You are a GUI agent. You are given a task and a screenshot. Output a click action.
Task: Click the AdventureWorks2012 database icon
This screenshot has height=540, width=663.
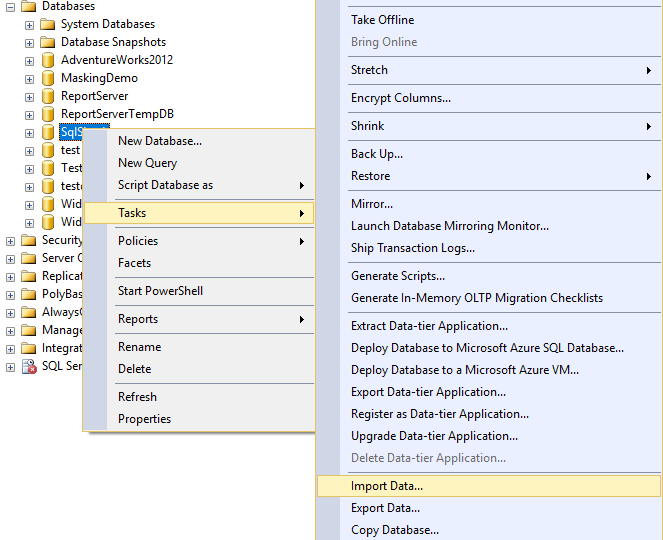pyautogui.click(x=47, y=60)
